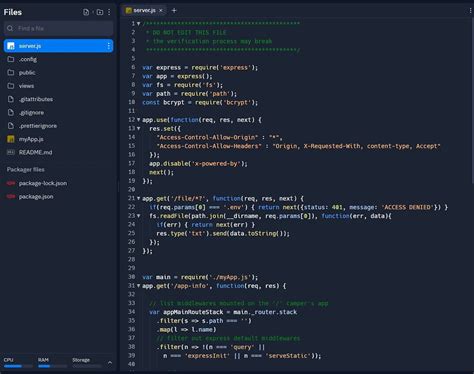This screenshot has height=374, width=474.
Task: Click the new file icon
Action: [86, 12]
